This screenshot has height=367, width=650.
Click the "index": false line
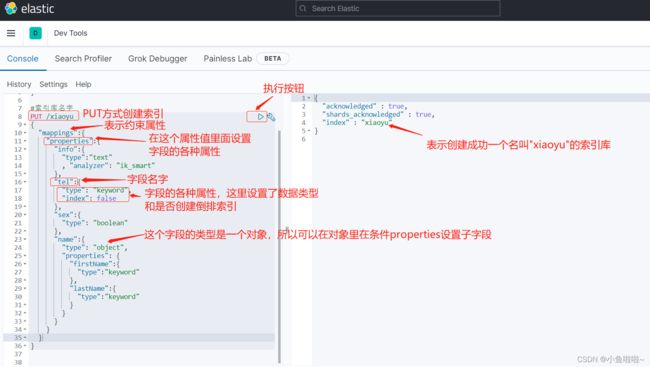89,198
